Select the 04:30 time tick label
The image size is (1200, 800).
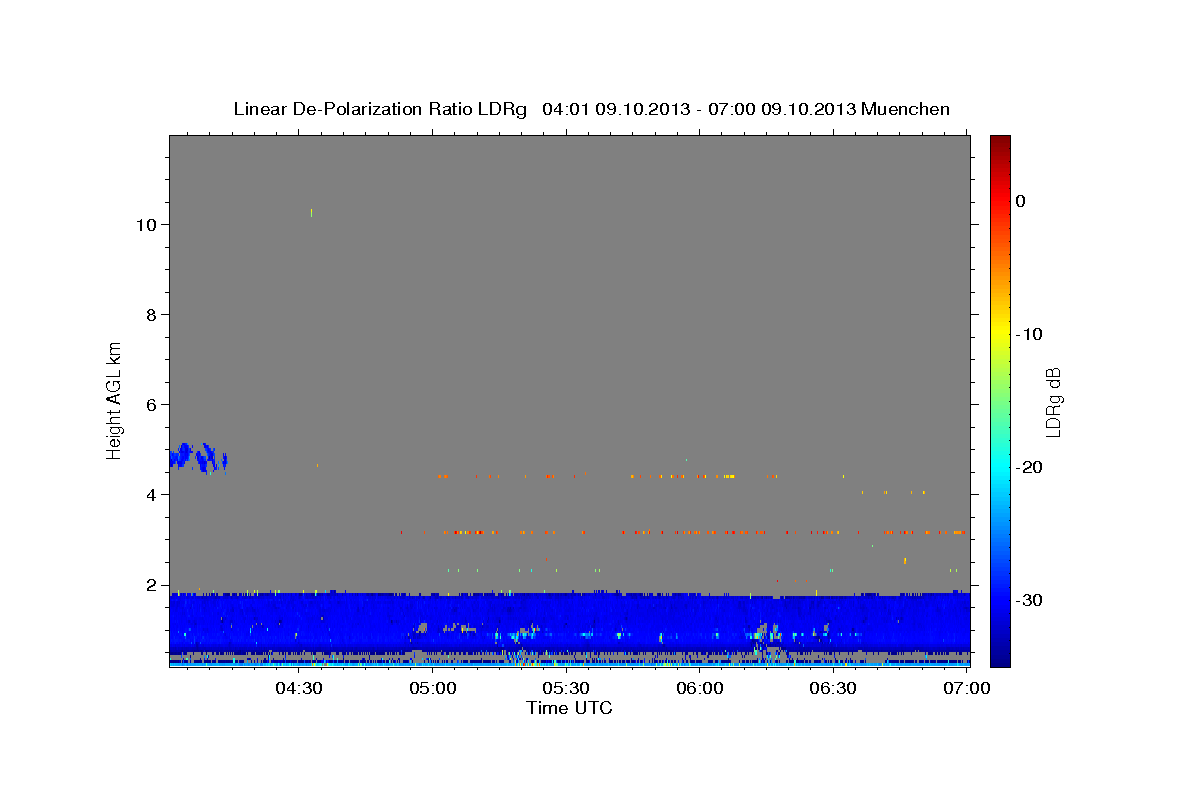point(298,688)
